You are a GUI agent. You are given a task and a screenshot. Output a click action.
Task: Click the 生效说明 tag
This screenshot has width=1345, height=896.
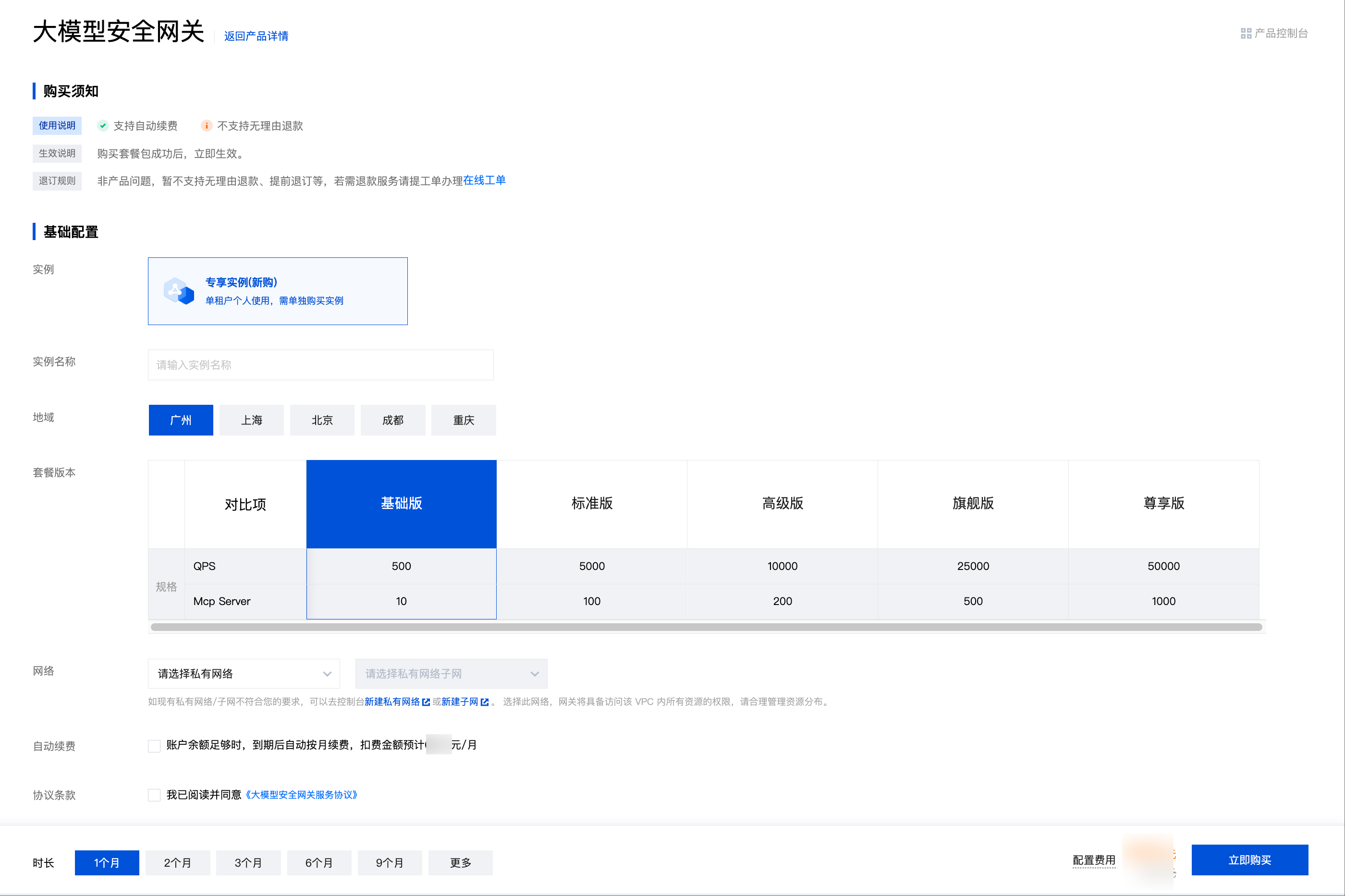click(x=57, y=153)
